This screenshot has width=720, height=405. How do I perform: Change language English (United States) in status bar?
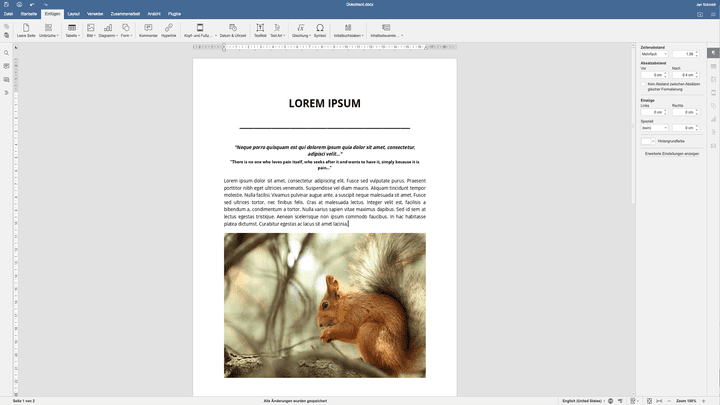[583, 400]
